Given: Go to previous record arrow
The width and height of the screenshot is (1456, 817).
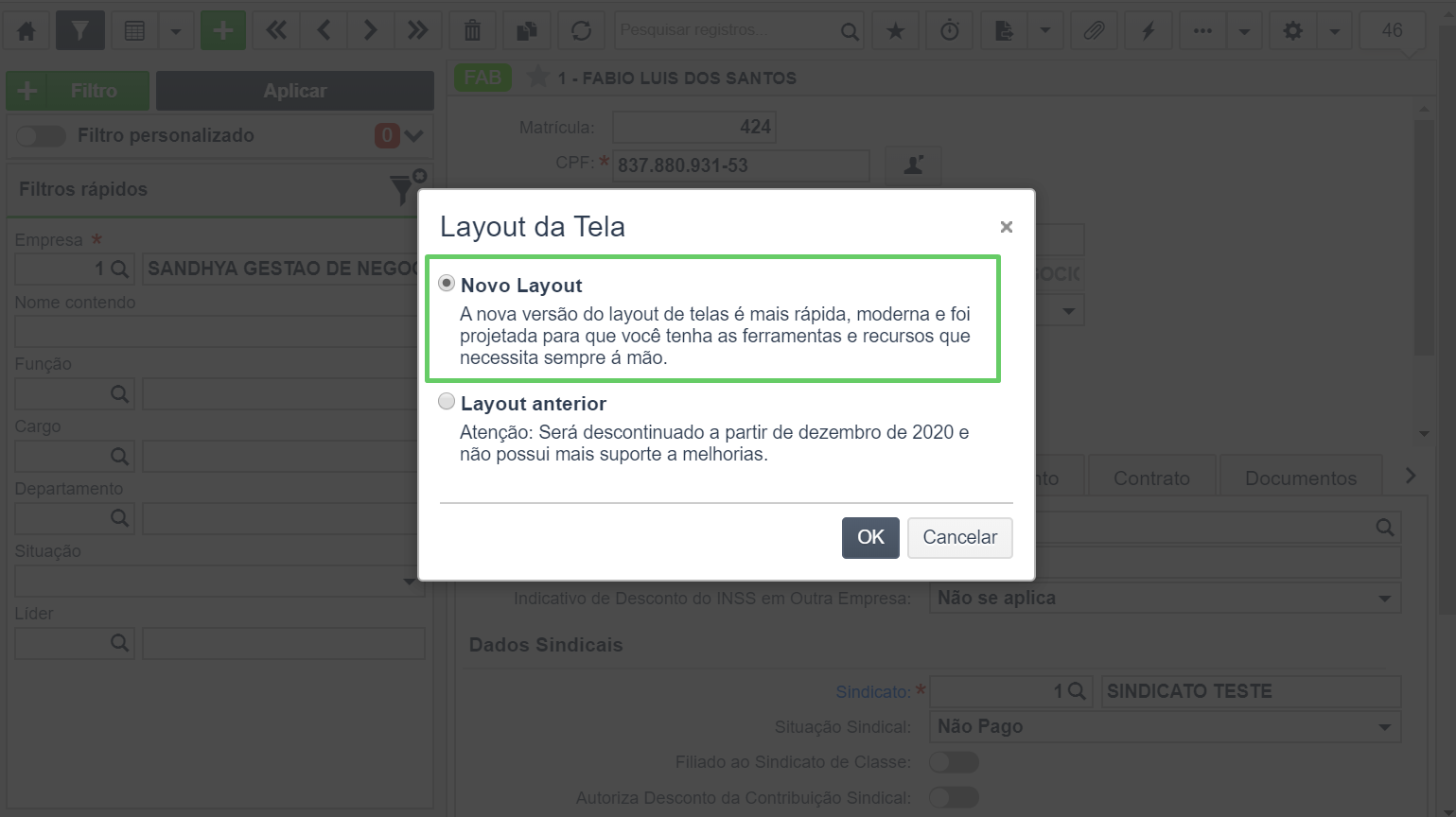Looking at the screenshot, I should click(324, 30).
